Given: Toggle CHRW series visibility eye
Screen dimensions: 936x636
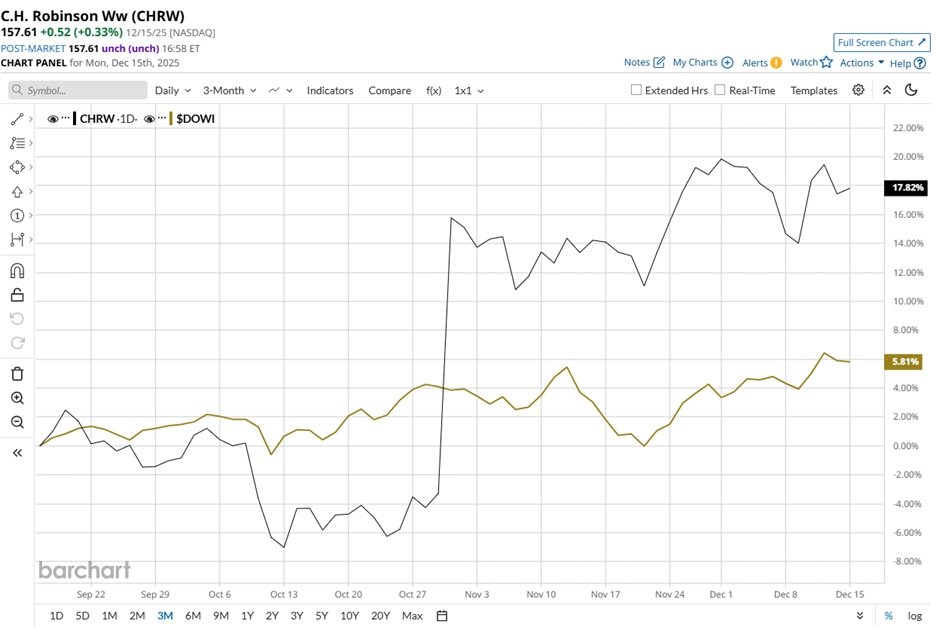Looking at the screenshot, I should point(53,119).
